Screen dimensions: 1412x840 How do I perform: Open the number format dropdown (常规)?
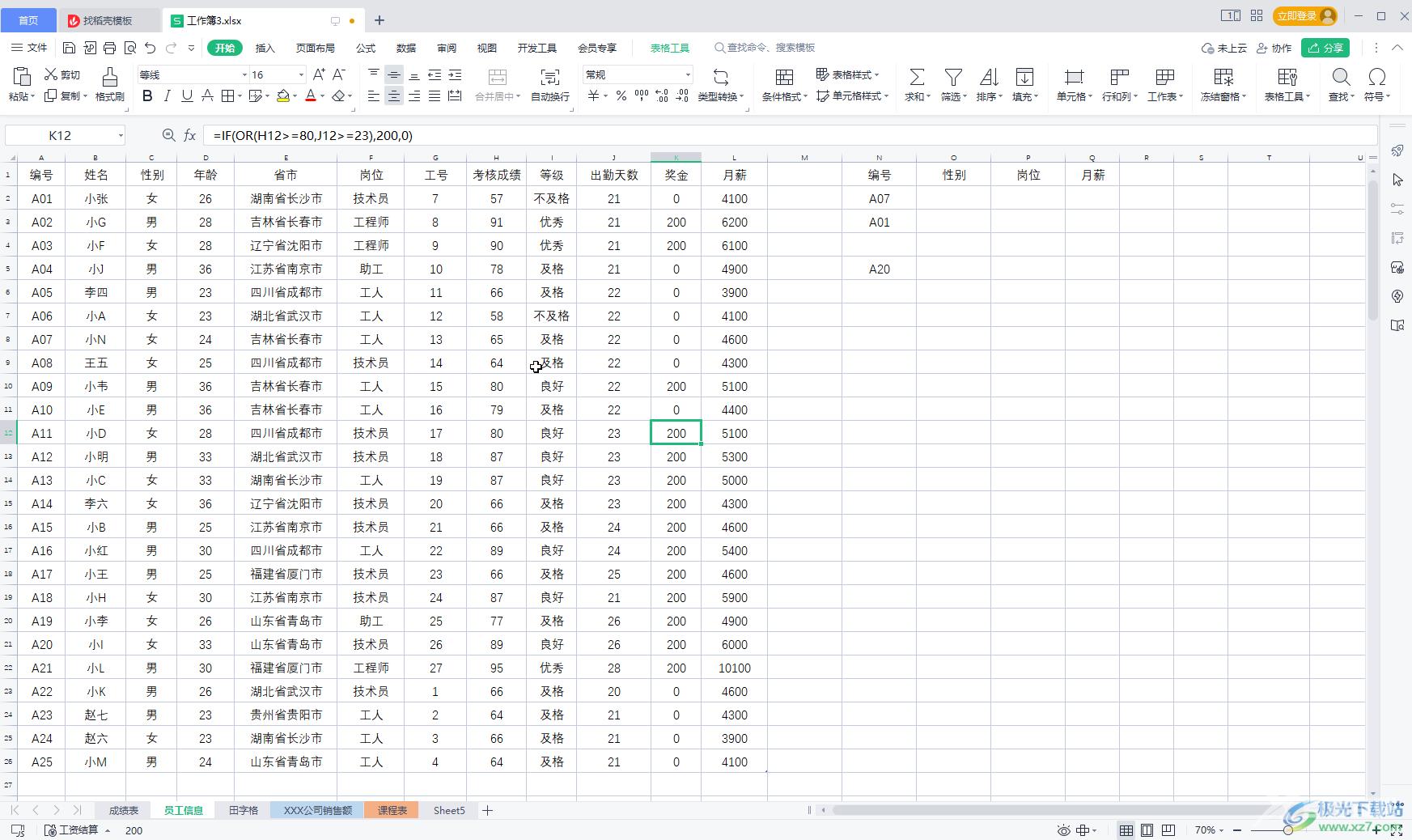688,74
